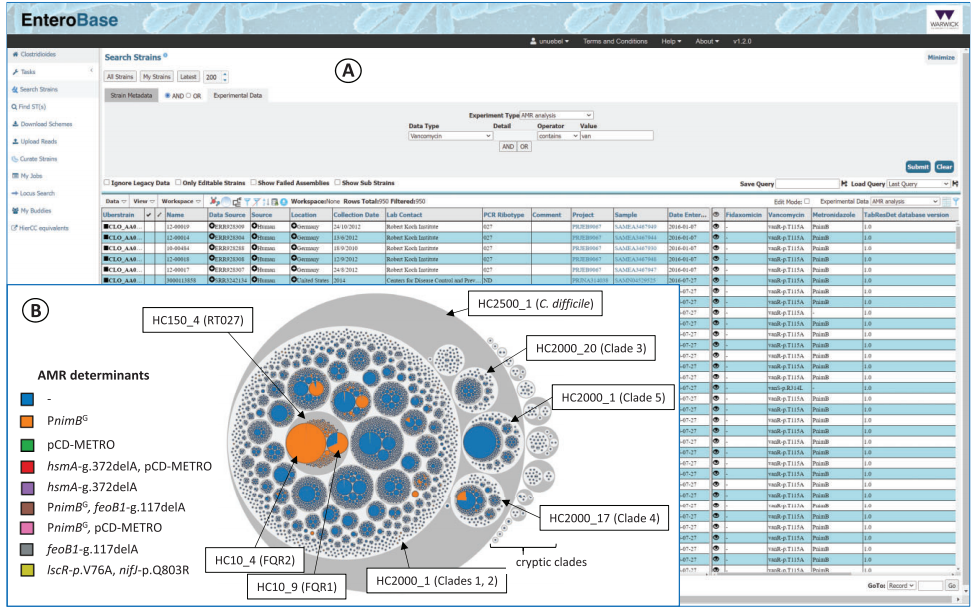The width and height of the screenshot is (975, 611).
Task: Adjust the 200 strains count stepper
Action: (225, 77)
